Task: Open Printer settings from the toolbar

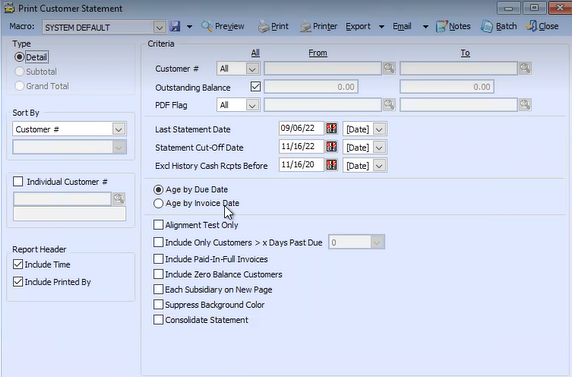Action: point(318,26)
